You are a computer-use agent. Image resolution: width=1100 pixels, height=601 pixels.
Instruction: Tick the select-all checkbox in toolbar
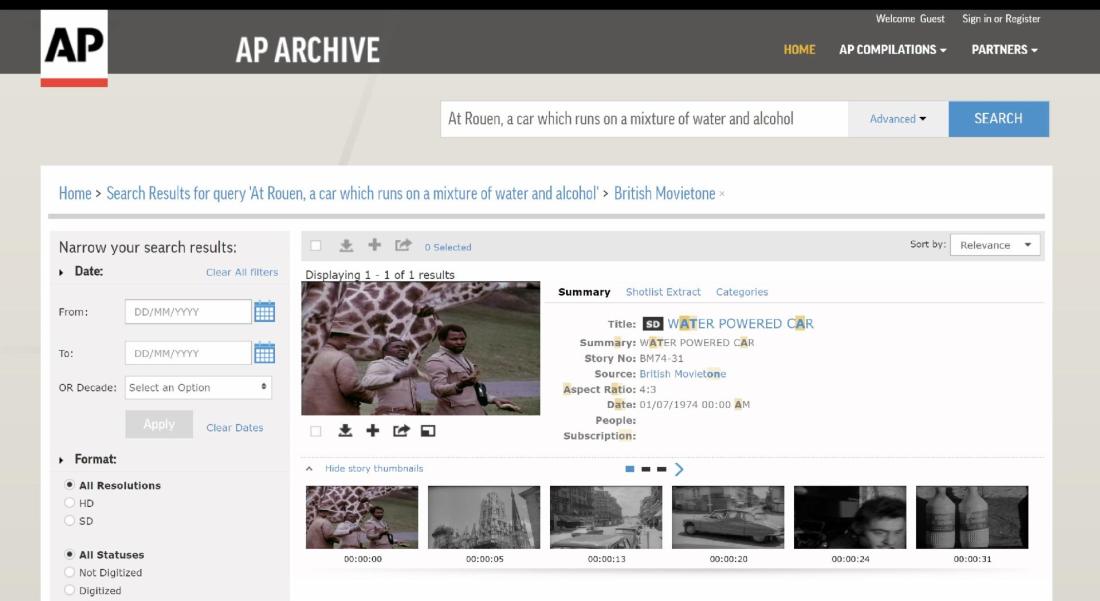316,245
